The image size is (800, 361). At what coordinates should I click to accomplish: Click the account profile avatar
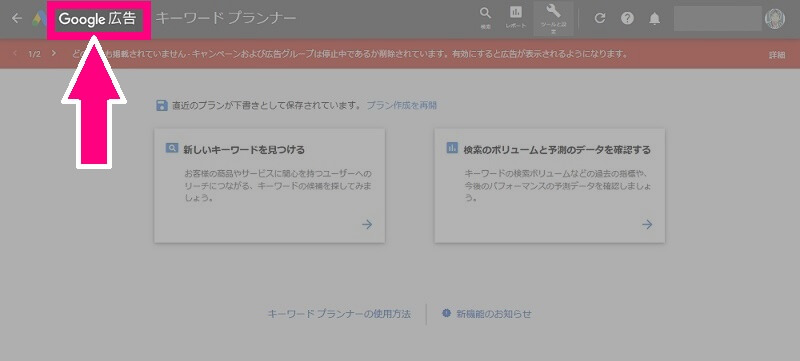[x=775, y=18]
